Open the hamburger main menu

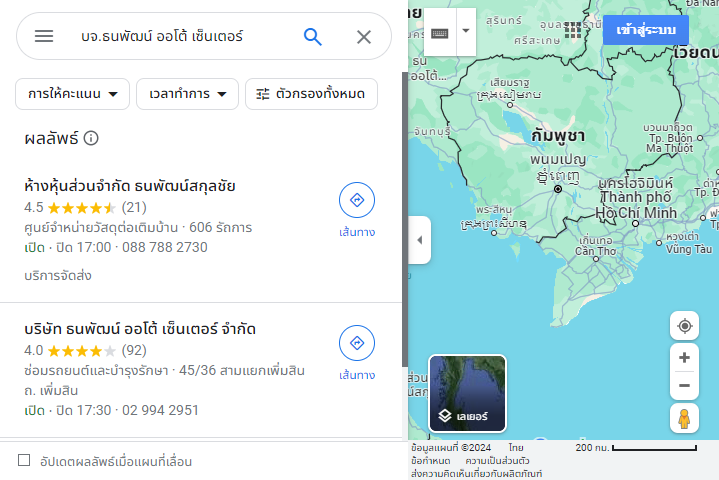[x=44, y=36]
